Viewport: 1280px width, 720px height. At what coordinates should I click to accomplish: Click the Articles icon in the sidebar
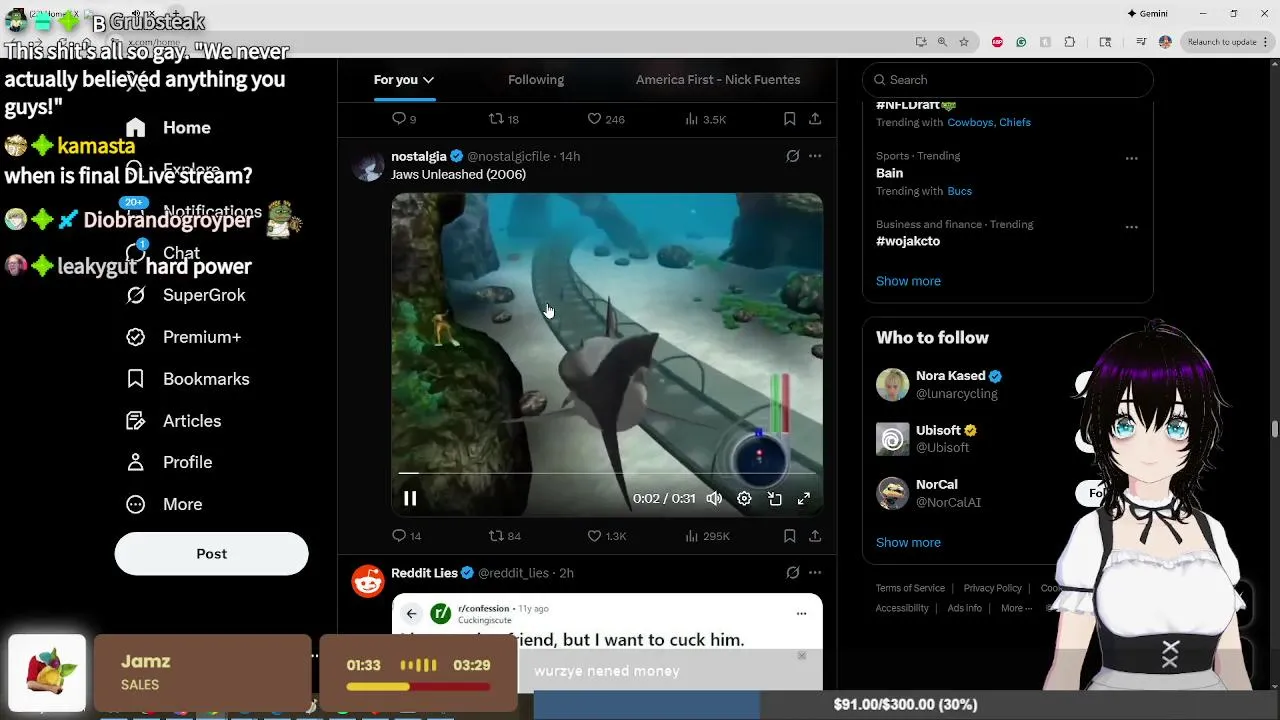[x=136, y=421]
